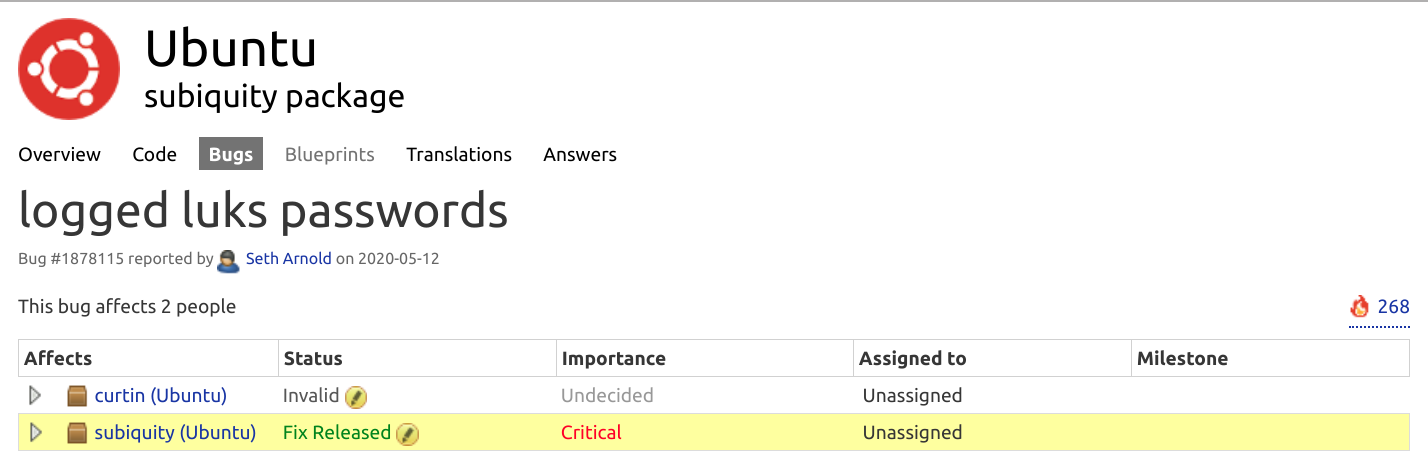Screen dimensions: 1428x468
Task: Open the Answers tab
Action: [580, 154]
